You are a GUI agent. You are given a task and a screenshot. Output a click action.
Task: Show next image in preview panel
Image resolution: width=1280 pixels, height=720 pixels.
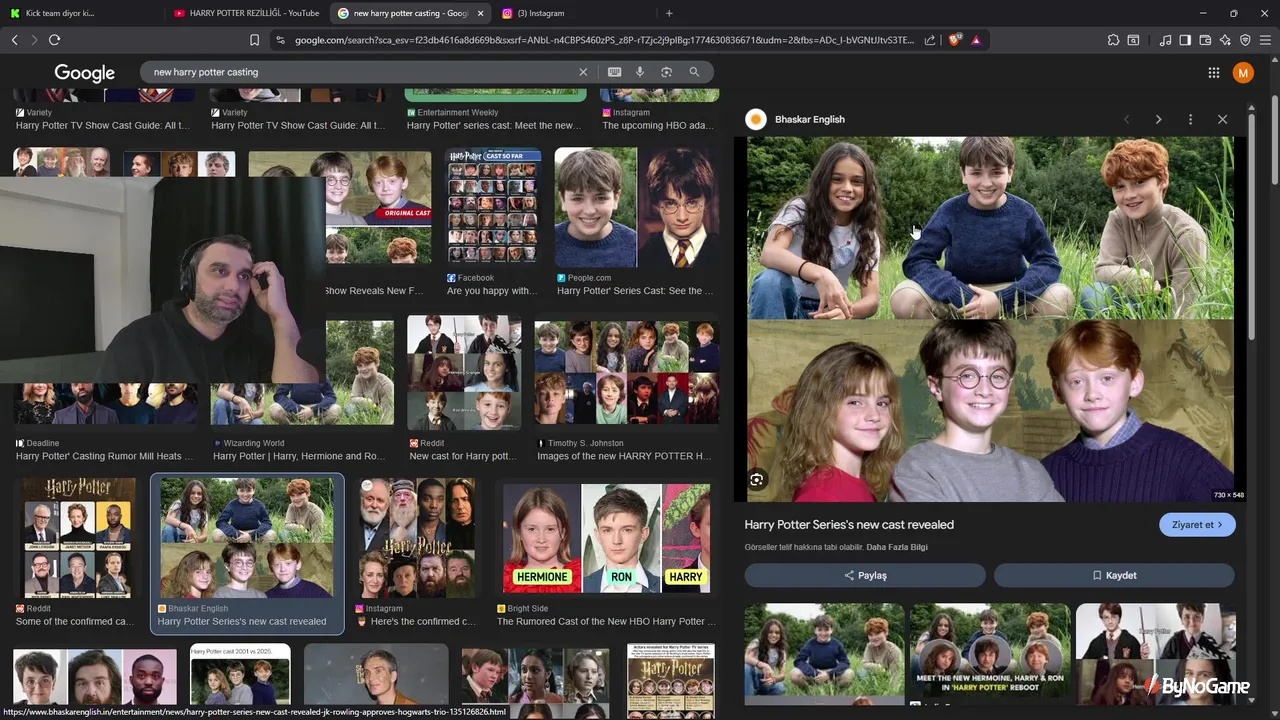click(1158, 119)
